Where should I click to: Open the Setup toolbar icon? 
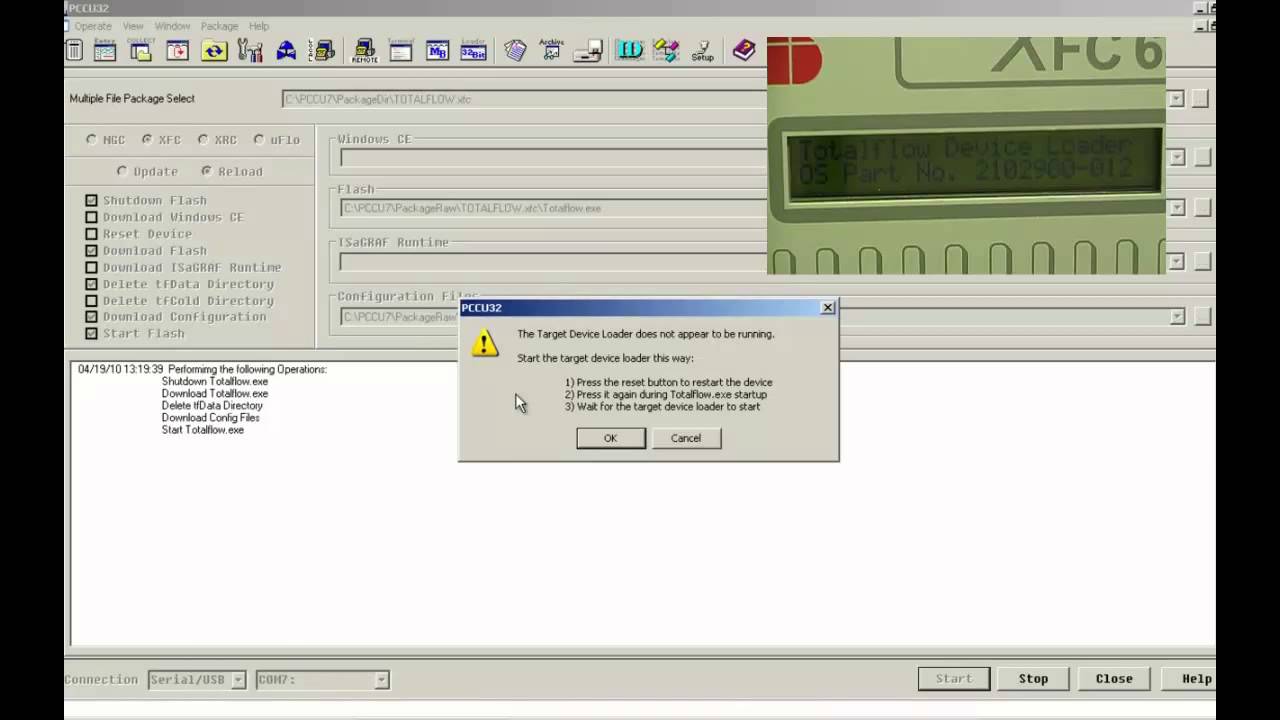(703, 51)
